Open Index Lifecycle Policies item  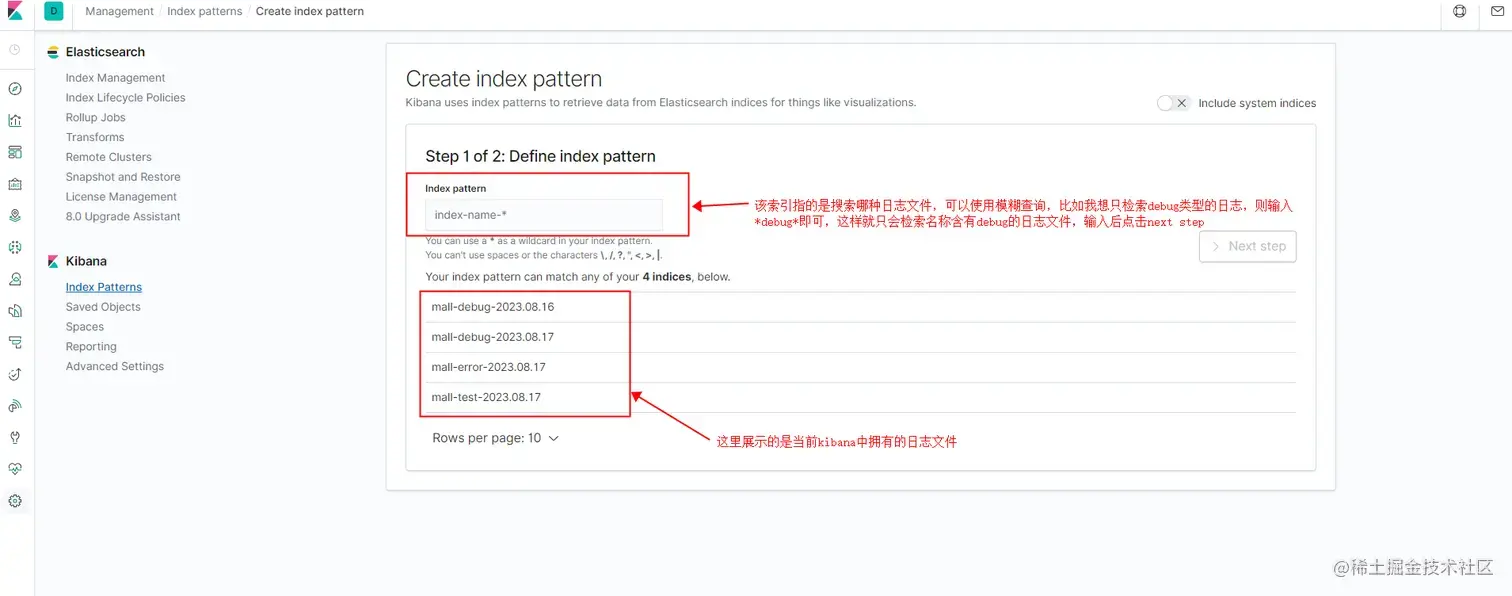coord(126,98)
